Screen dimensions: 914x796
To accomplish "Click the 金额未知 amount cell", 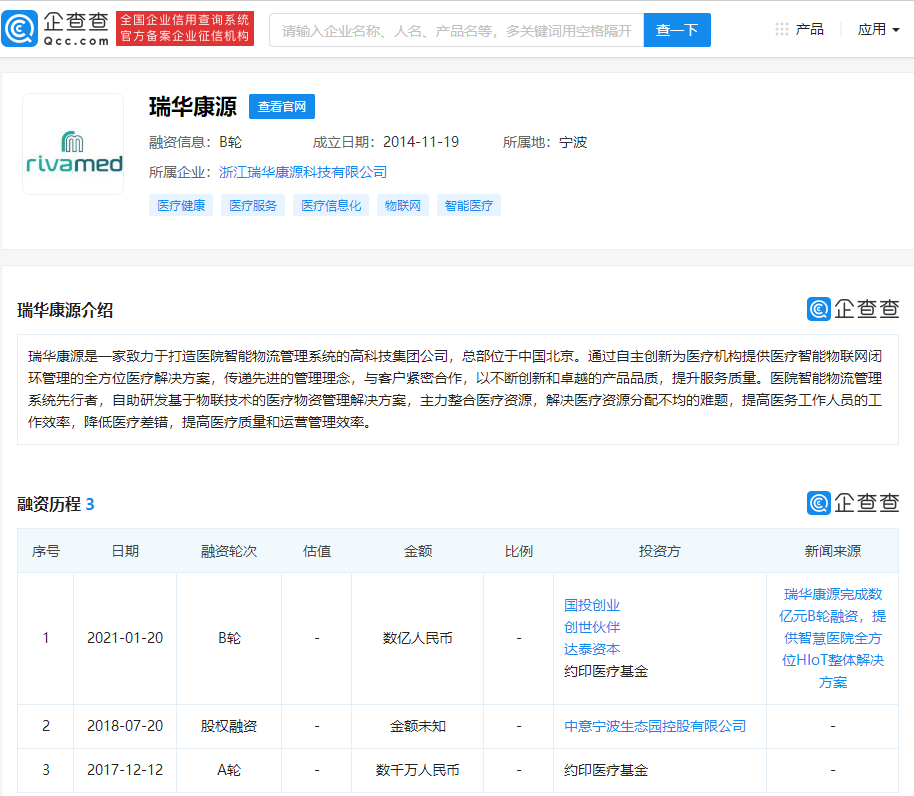I will tap(417, 727).
